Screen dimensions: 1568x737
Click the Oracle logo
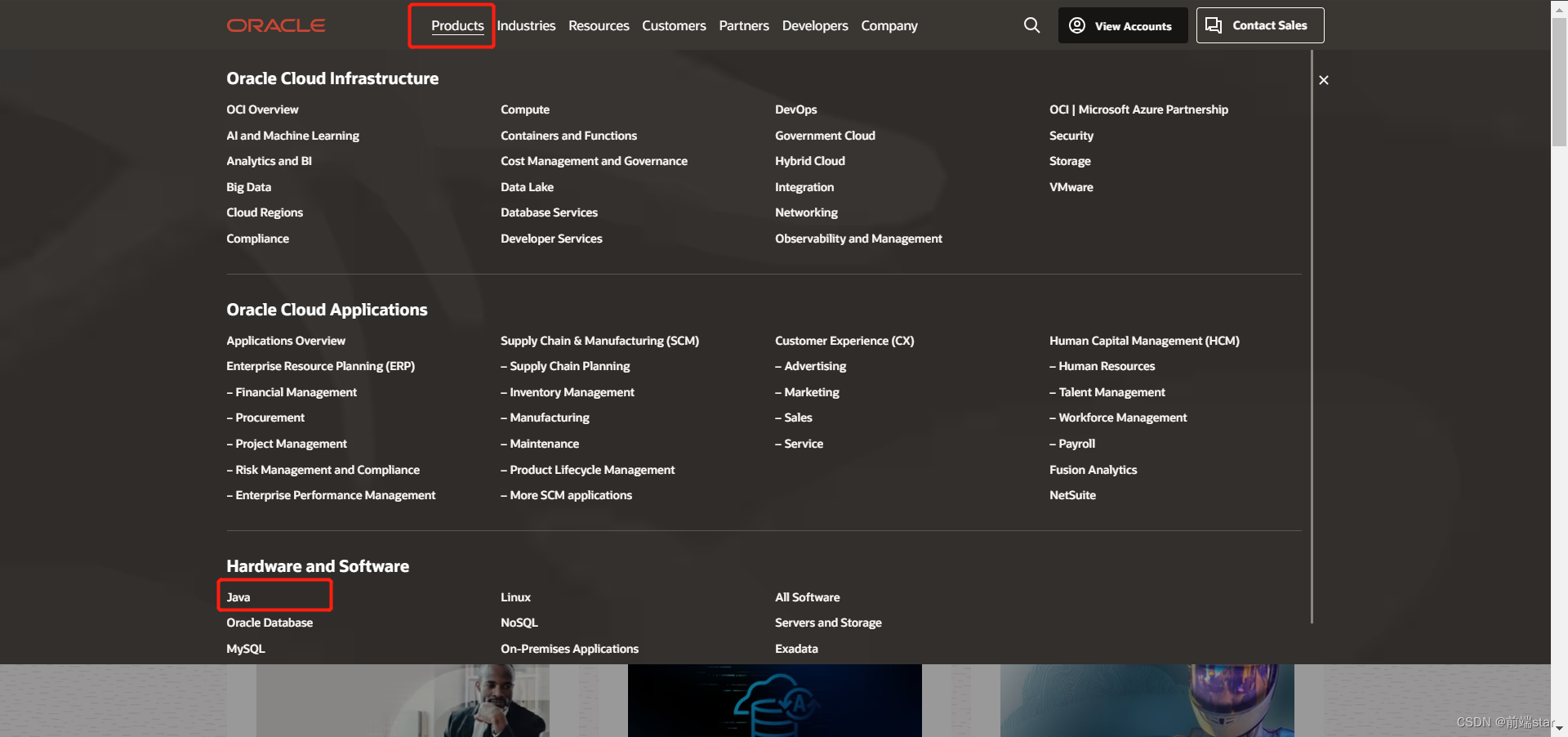click(276, 25)
